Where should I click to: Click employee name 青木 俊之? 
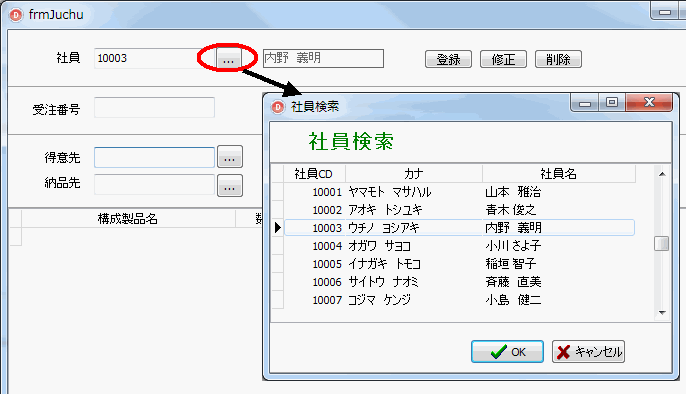click(x=511, y=210)
